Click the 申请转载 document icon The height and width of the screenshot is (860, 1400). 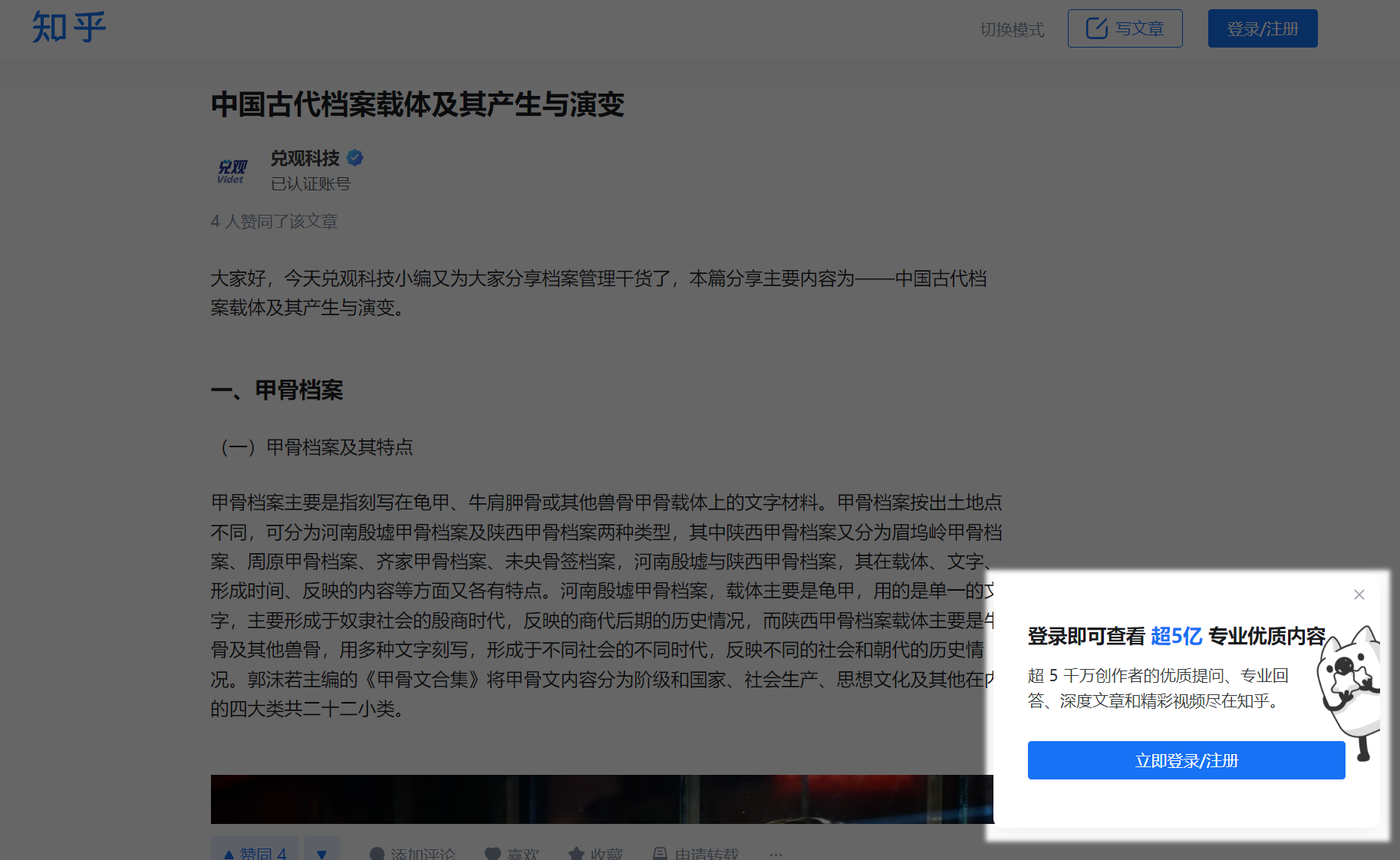click(x=659, y=852)
